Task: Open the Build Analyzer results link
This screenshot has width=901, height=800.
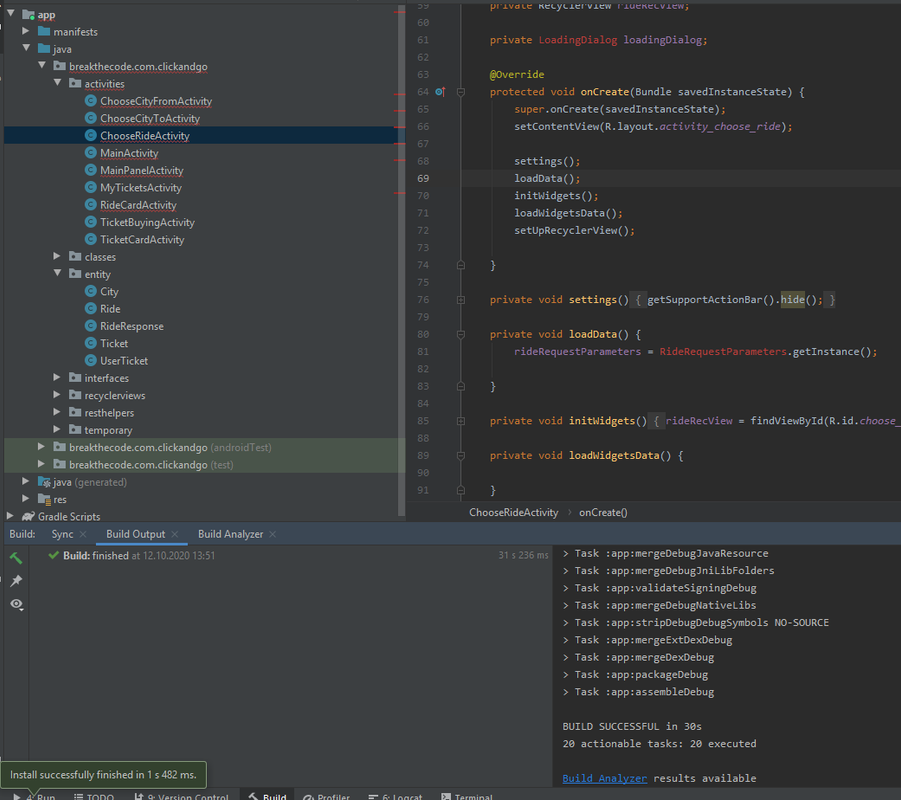Action: pos(604,778)
